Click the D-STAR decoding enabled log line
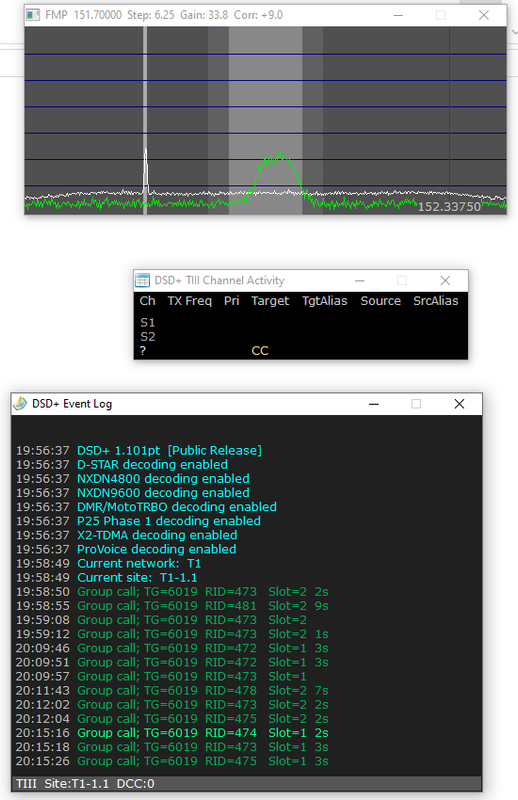 [x=122, y=465]
